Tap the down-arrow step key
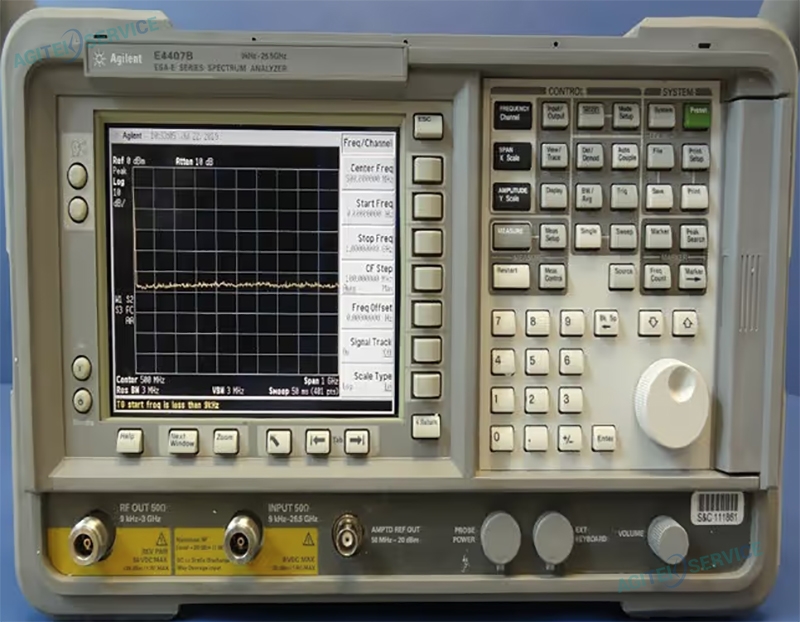This screenshot has height=622, width=800. [652, 322]
